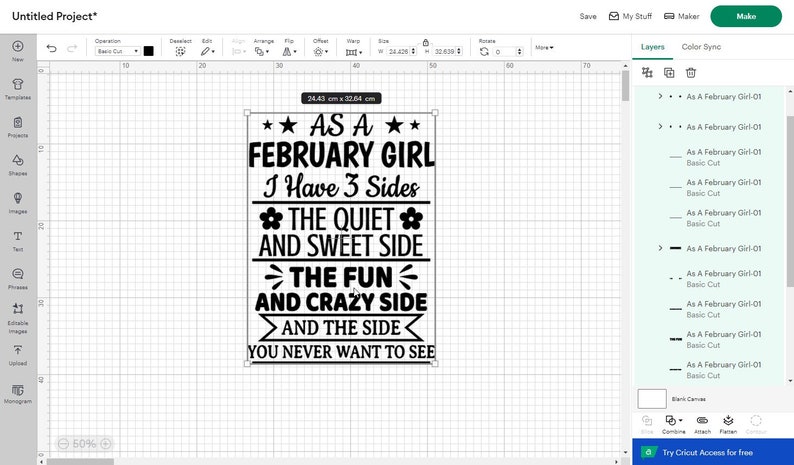Select the Maker machine button

[682, 16]
